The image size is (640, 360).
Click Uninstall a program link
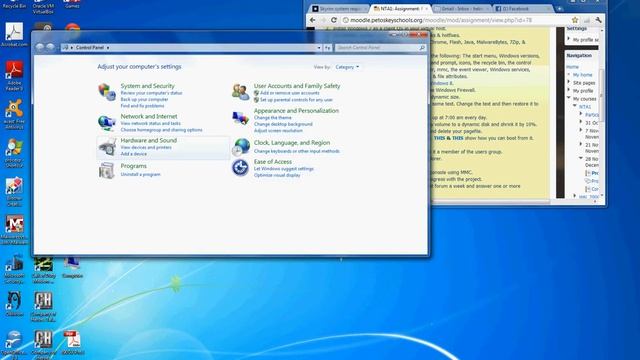point(140,174)
